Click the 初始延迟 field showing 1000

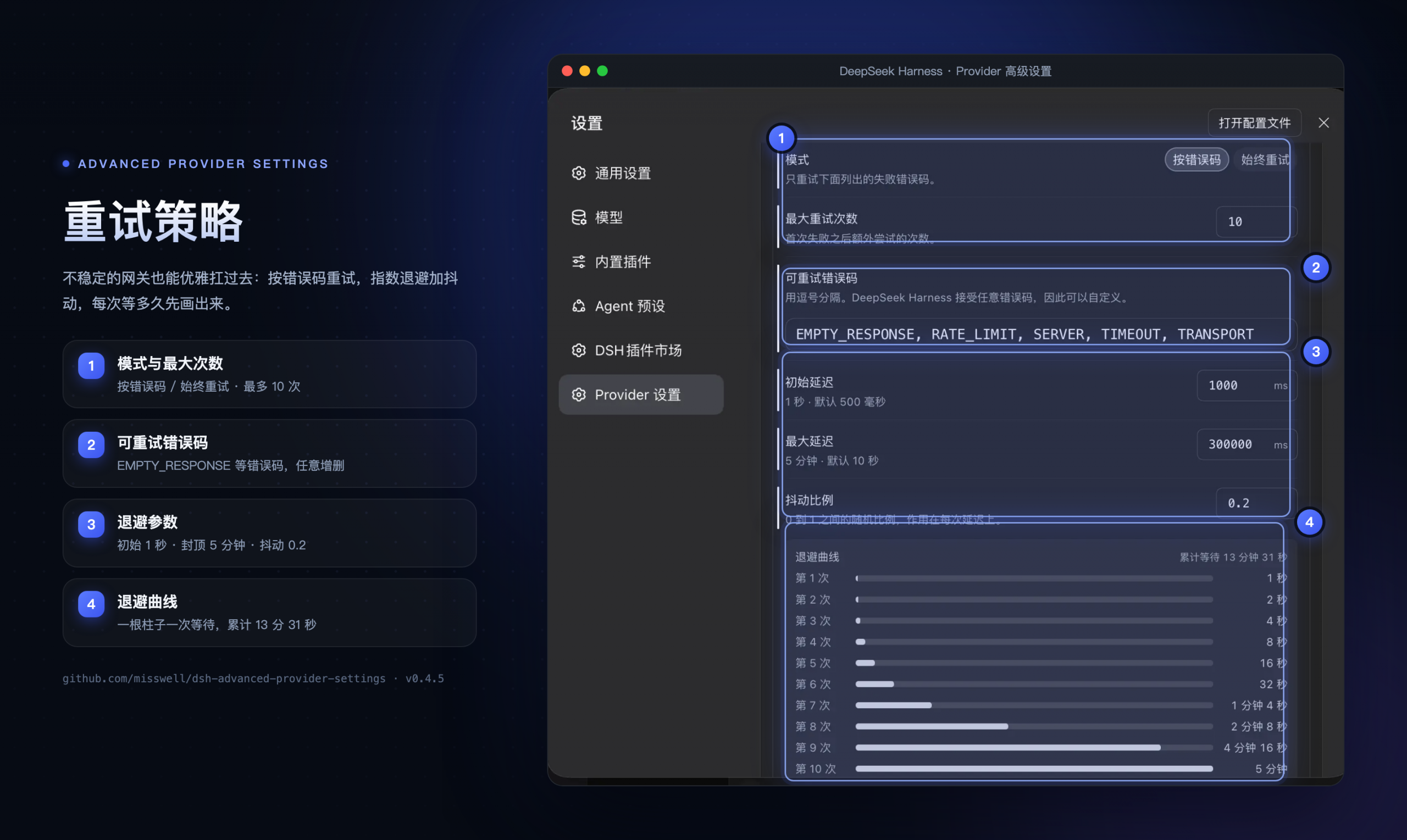click(x=1246, y=386)
